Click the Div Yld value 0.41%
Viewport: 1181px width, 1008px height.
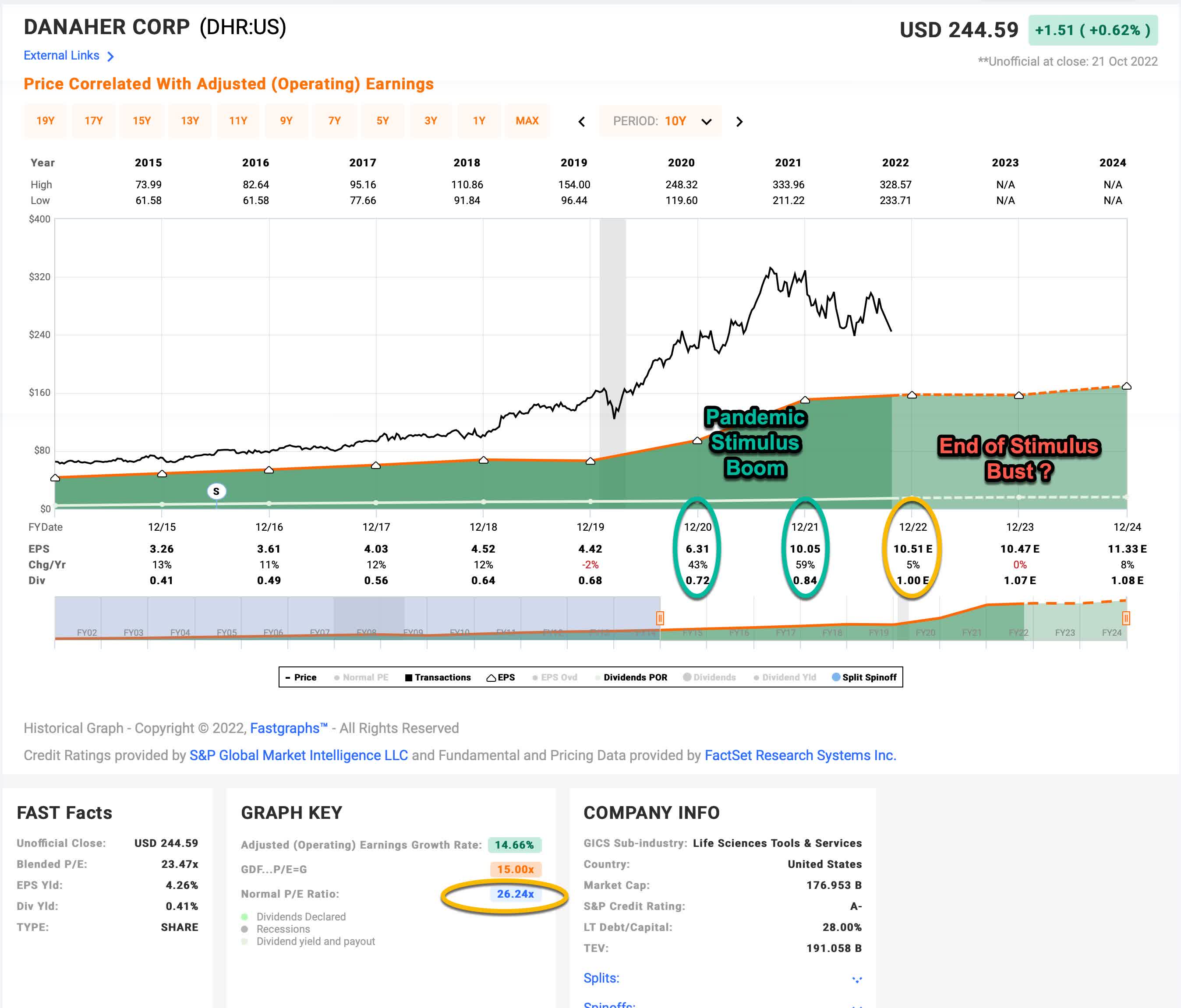[x=182, y=906]
